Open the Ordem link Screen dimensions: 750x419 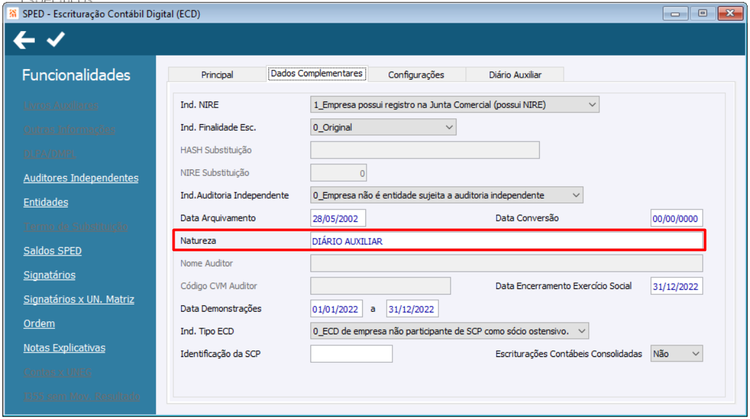coord(39,323)
